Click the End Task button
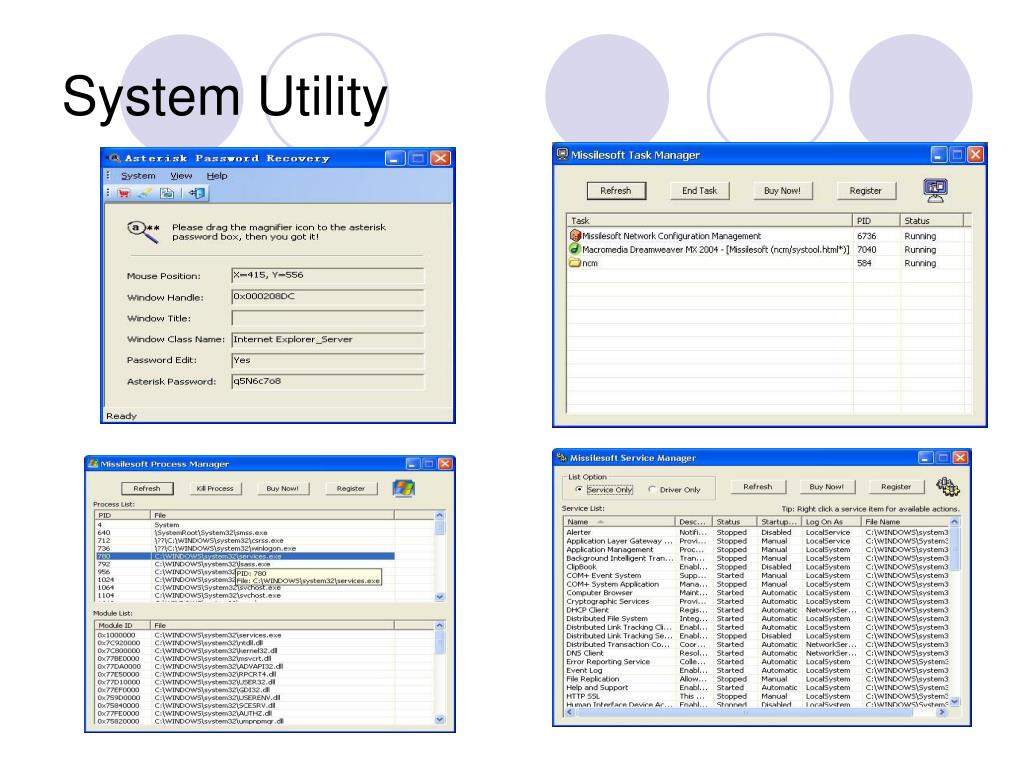Image resolution: width=1024 pixels, height=768 pixels. pyautogui.click(x=699, y=191)
